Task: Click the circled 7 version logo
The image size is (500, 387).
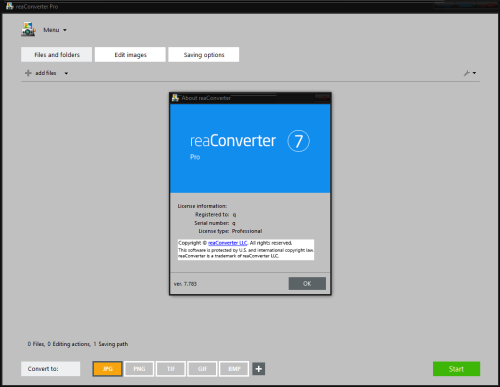Action: pos(298,141)
